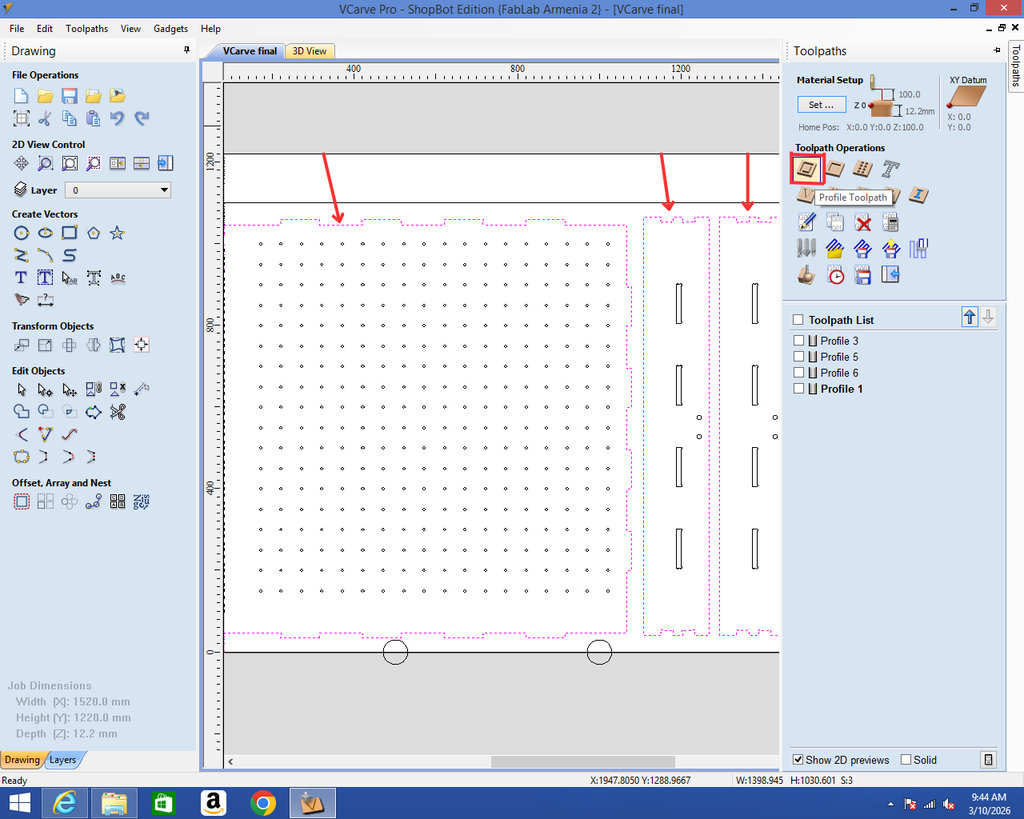Screen dimensions: 1024x819
Task: Click the scrollbar left arrow
Action: [x=231, y=762]
